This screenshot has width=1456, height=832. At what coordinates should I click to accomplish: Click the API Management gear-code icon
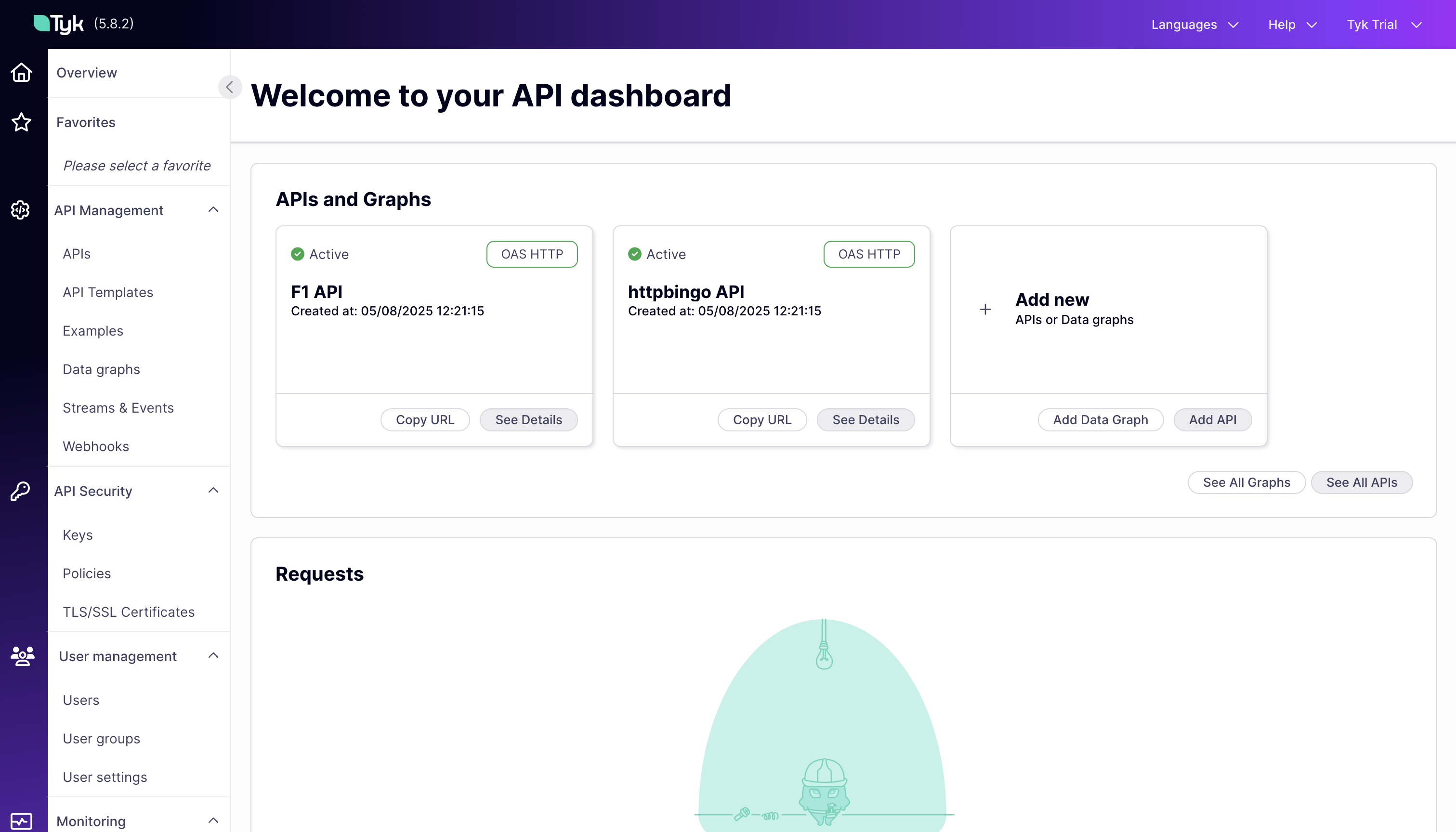tap(21, 210)
